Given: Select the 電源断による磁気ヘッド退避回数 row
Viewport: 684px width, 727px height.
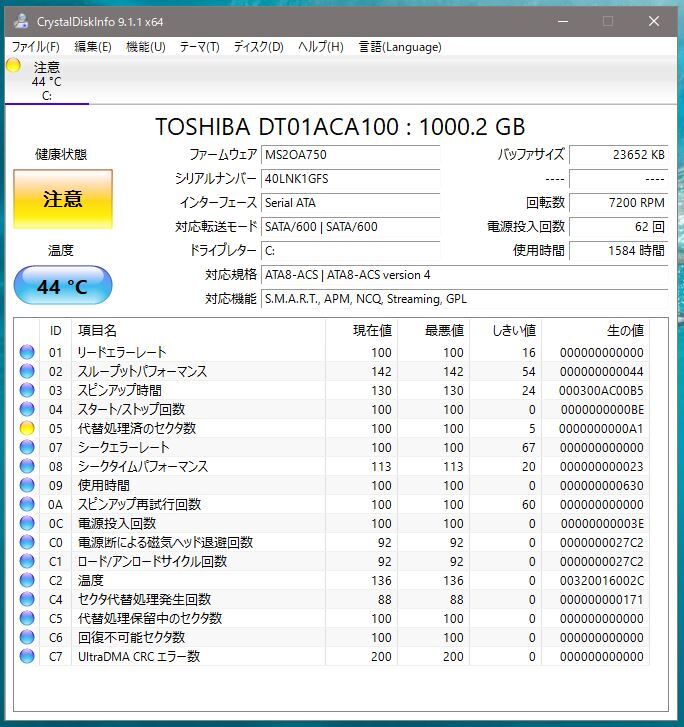Looking at the screenshot, I should 332,542.
